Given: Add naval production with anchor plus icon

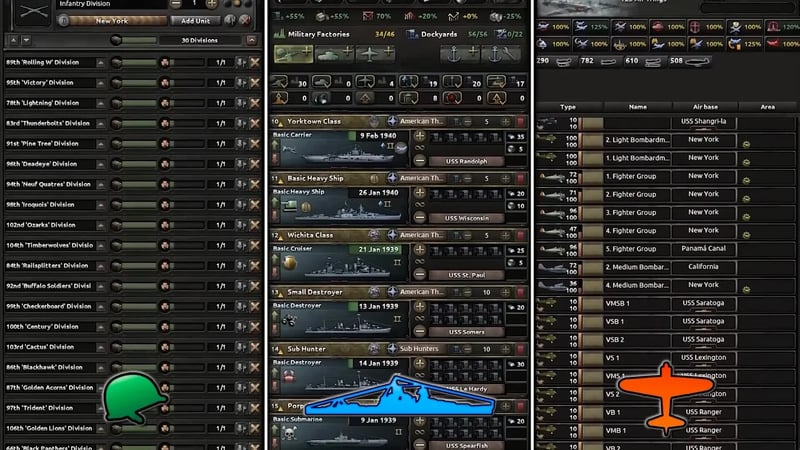Looking at the screenshot, I should coord(461,54).
